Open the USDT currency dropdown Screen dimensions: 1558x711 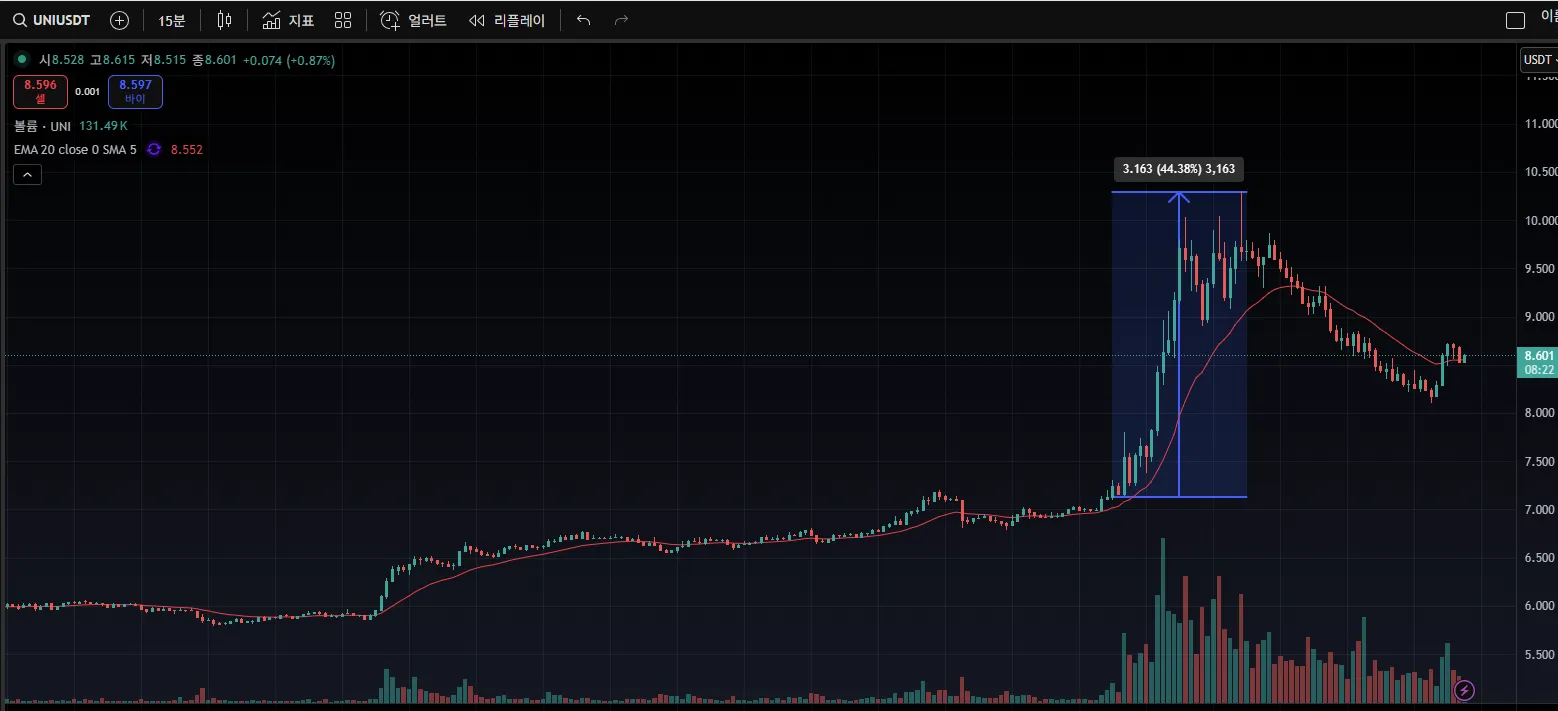[x=1538, y=59]
